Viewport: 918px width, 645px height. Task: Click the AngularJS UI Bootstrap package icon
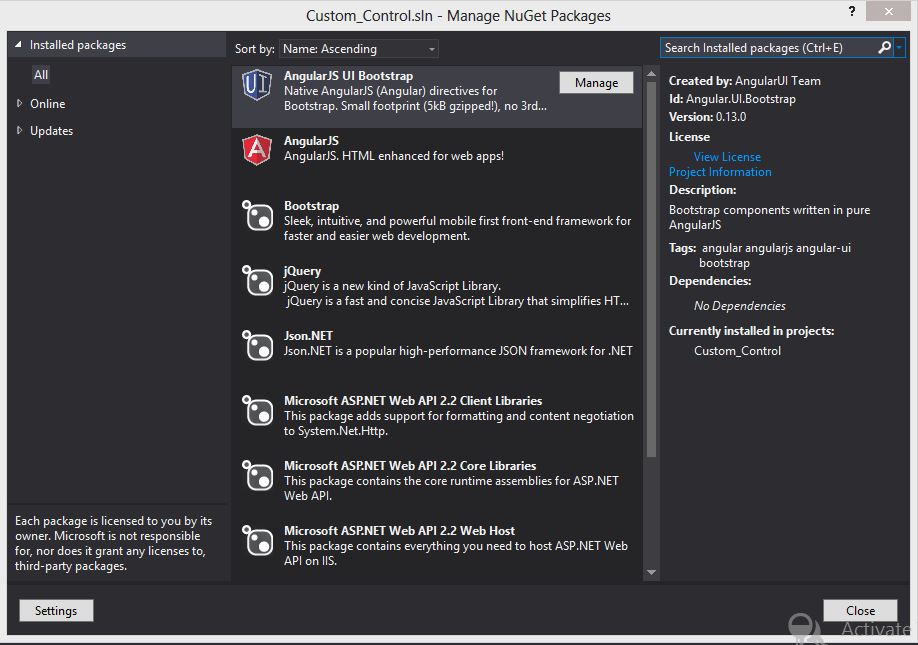[257, 86]
